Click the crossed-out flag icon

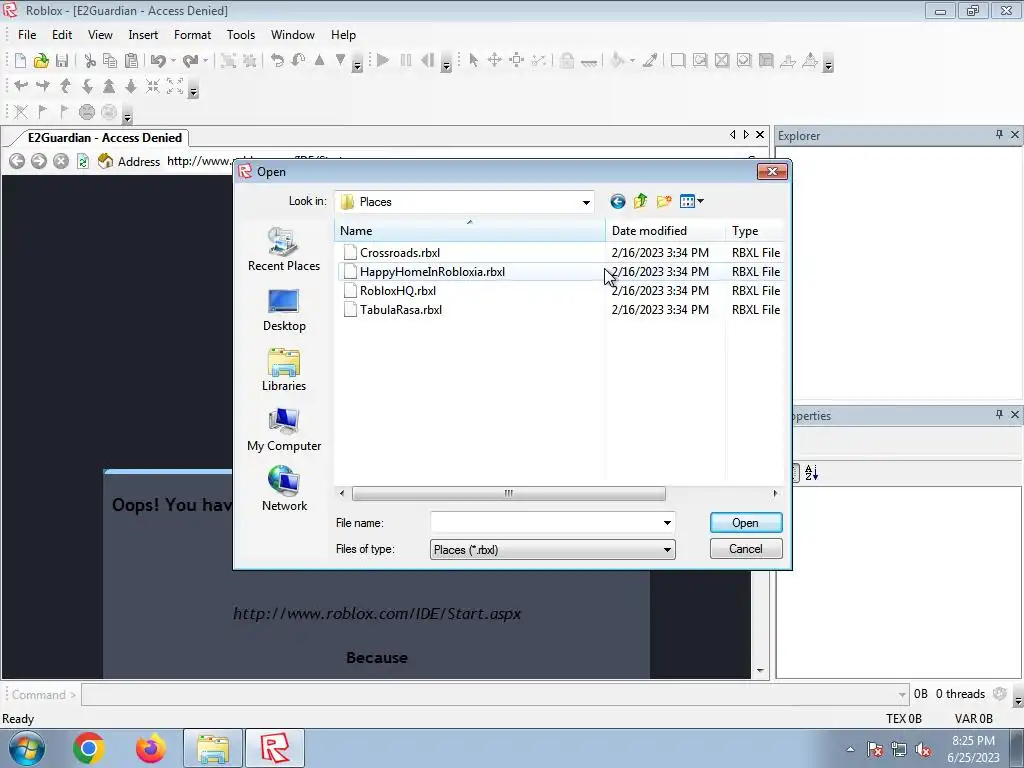[21, 112]
